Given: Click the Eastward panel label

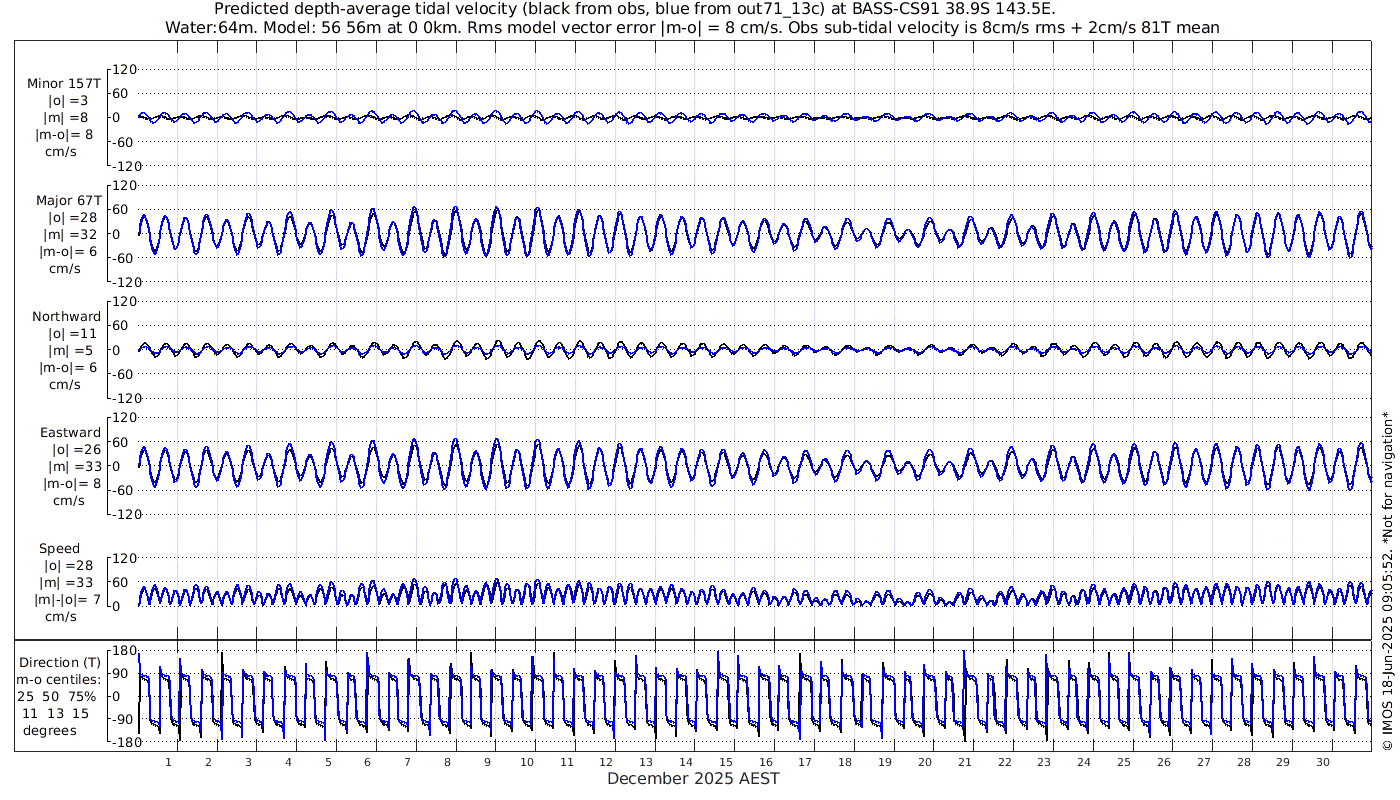Looking at the screenshot, I should tap(70, 433).
